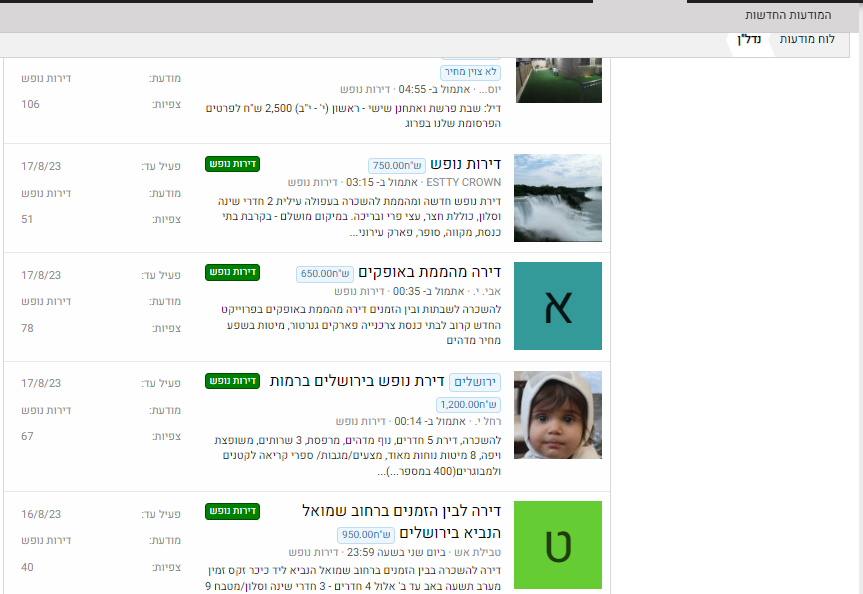Click the green דירות נופש badge on the ברמות listing
Viewport: 863px width, 594px height.
tap(232, 381)
